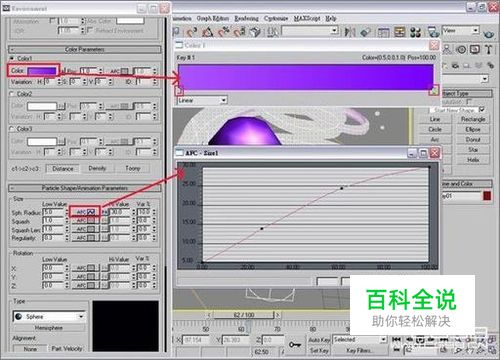The image size is (500, 360).
Task: Click the 3D snaps toggle cube icon
Action: (x=255, y=32)
